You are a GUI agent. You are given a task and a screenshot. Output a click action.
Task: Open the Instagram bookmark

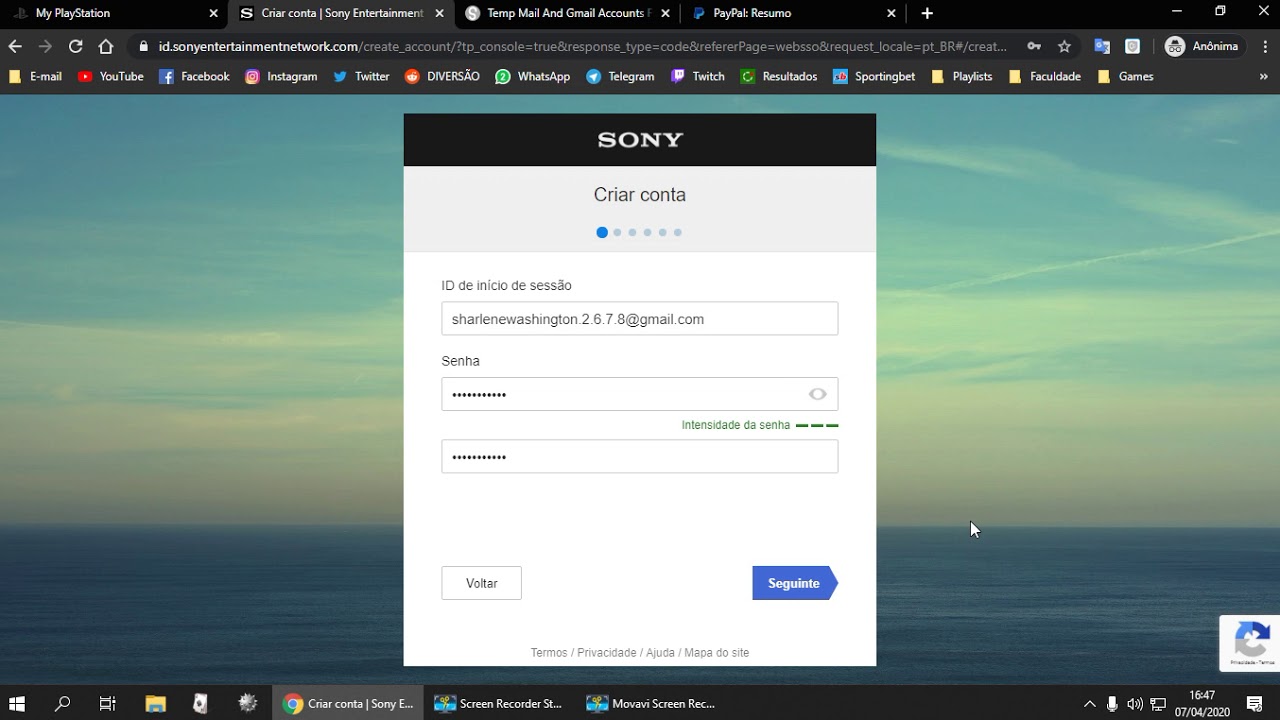(x=281, y=76)
